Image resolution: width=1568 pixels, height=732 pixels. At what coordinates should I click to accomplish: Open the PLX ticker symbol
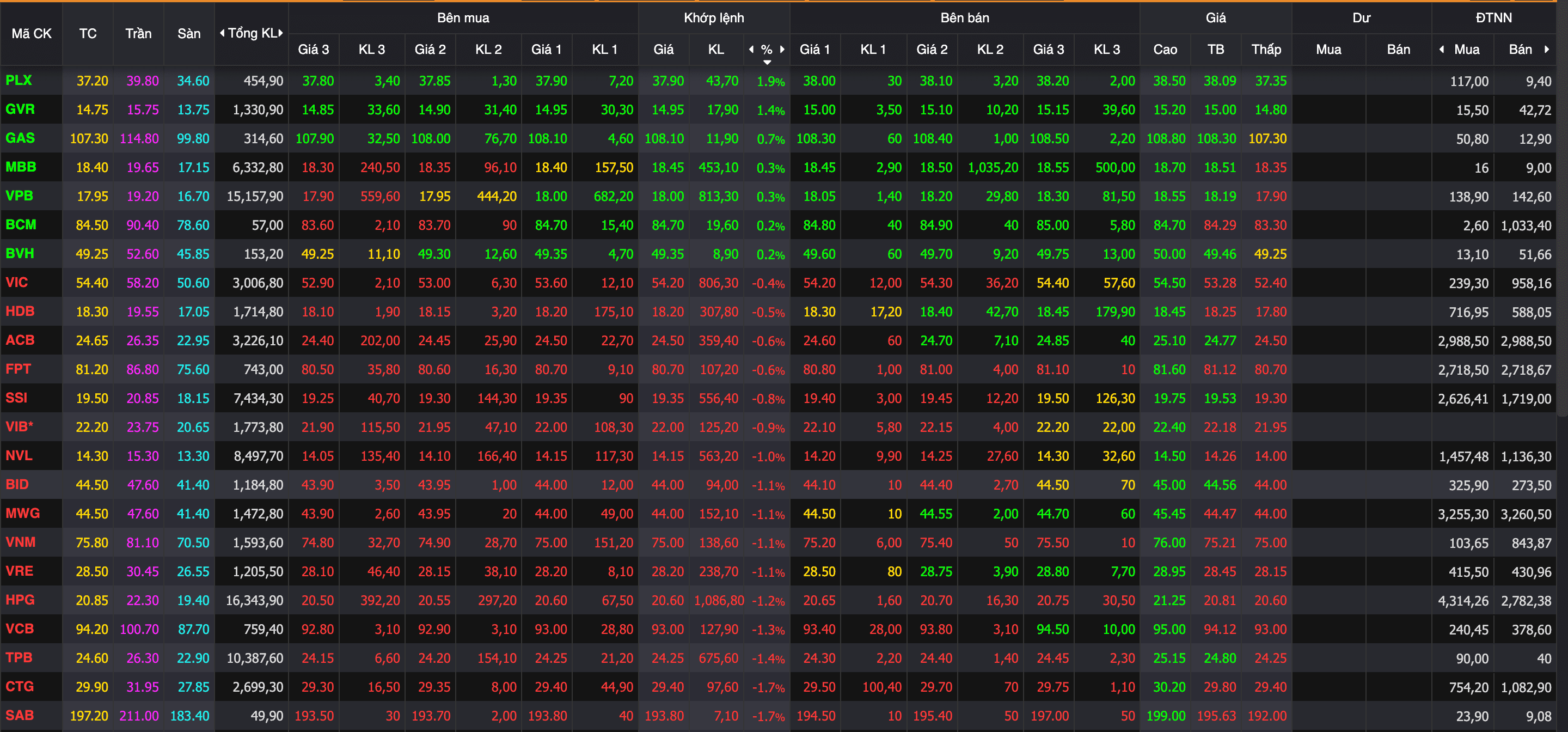tap(19, 80)
